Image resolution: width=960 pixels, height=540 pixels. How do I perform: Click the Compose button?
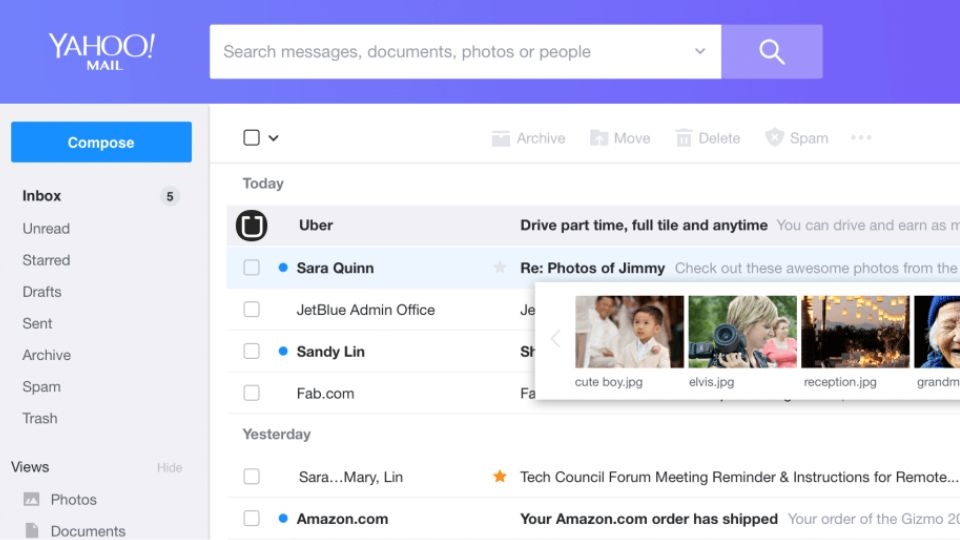(x=101, y=142)
